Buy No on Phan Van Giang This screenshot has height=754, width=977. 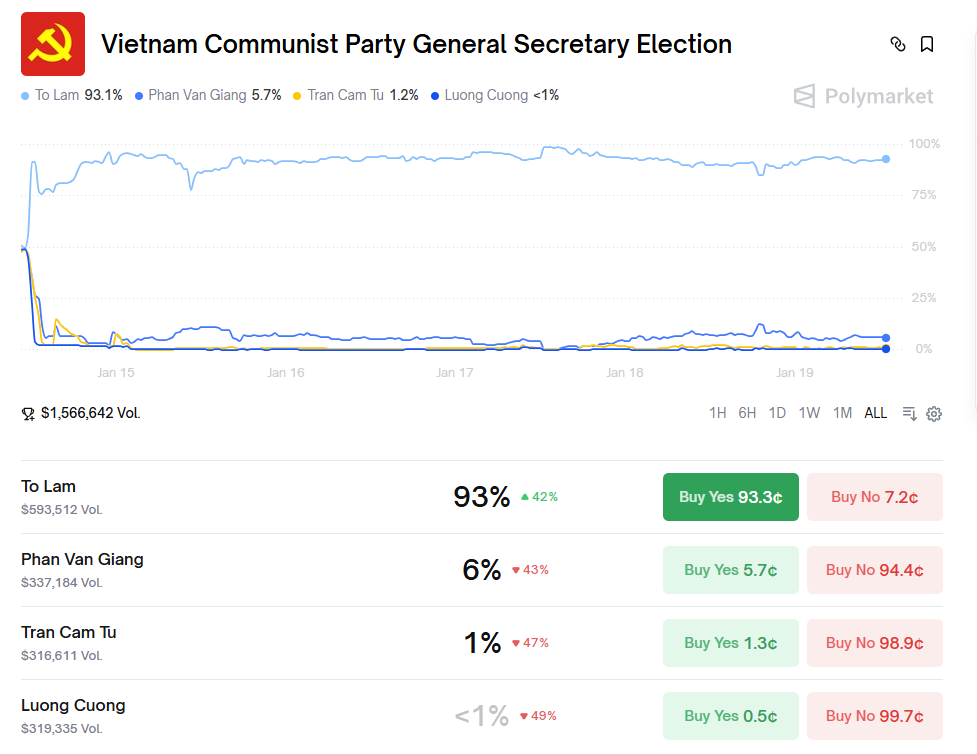click(874, 570)
